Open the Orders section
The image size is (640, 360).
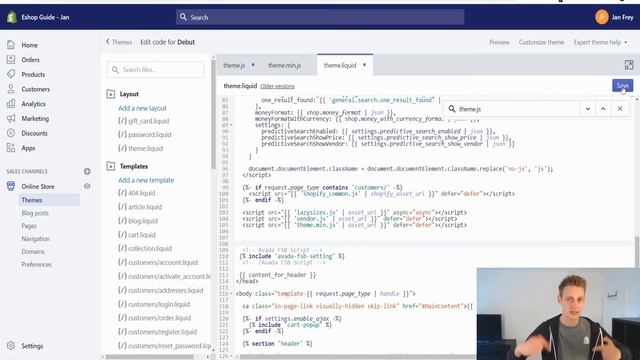click(30, 60)
